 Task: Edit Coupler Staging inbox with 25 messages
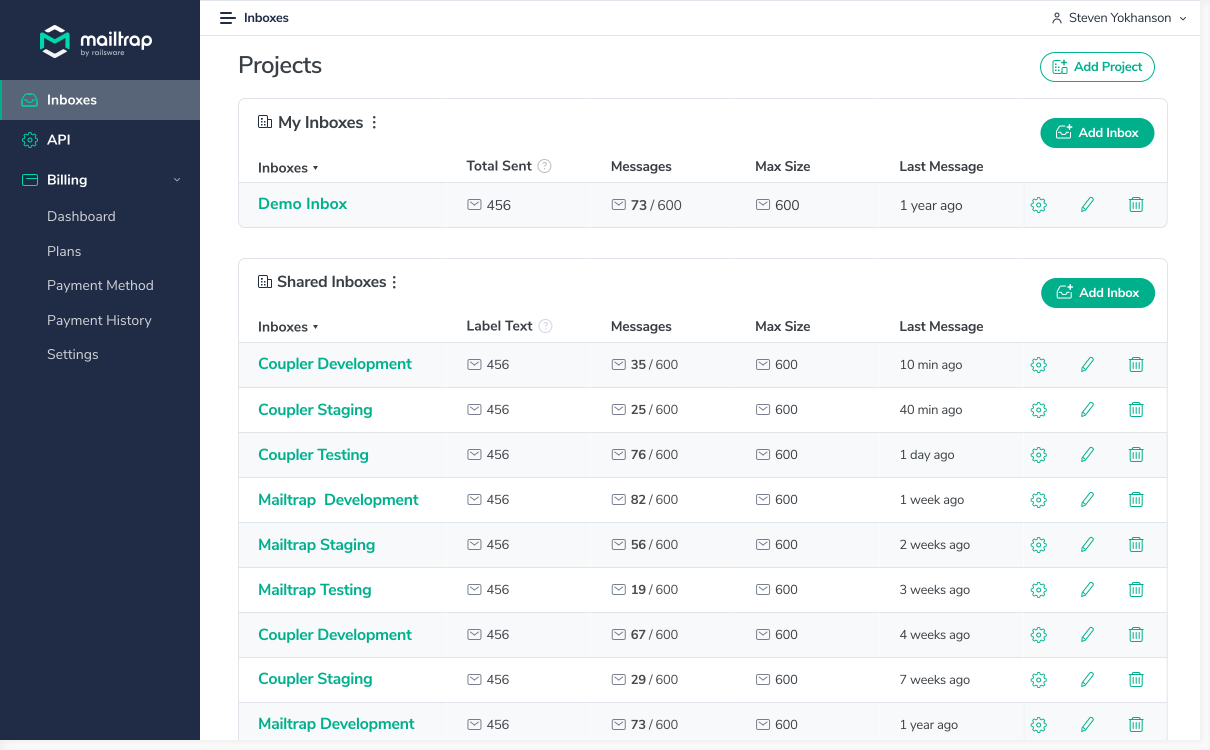(x=1088, y=410)
